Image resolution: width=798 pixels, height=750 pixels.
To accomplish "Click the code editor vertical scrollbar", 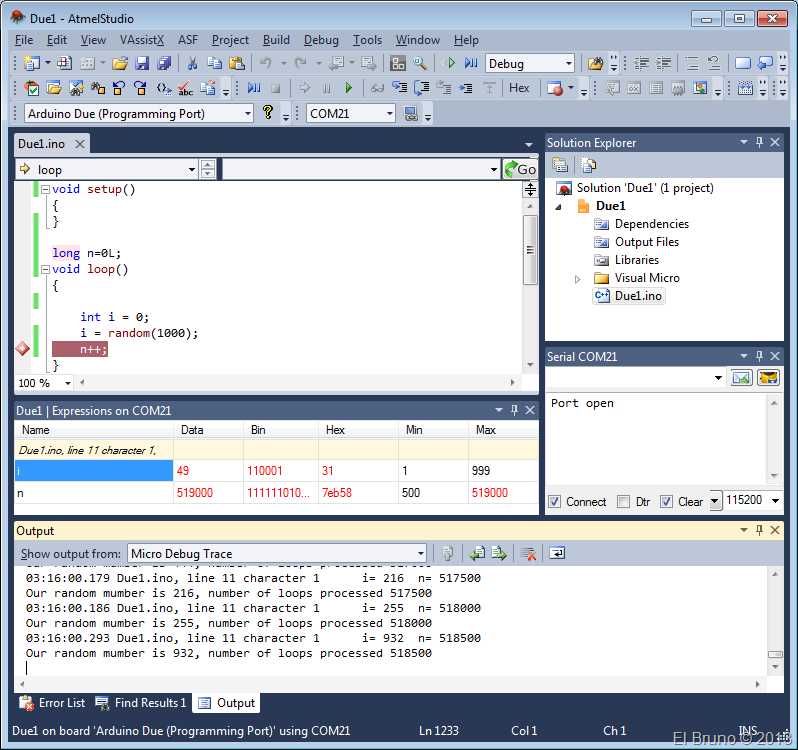I will coord(530,250).
